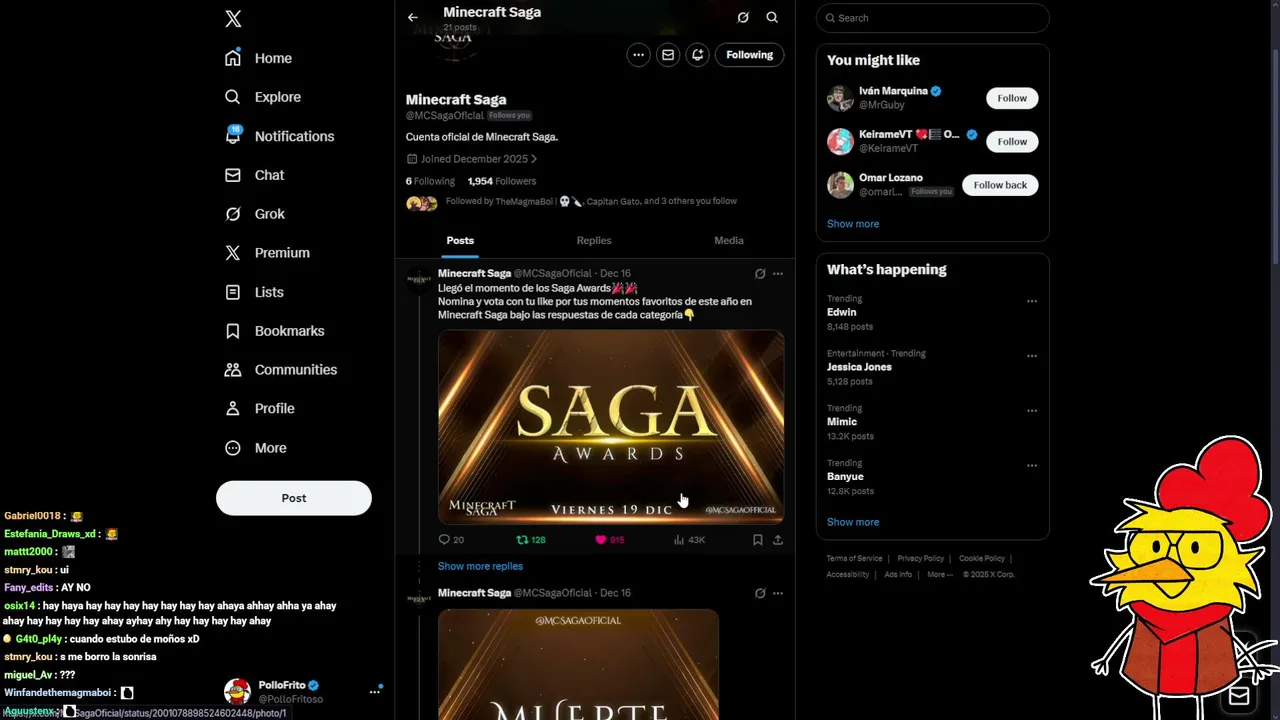Screen dimensions: 1280x720
Task: Select the Media tab
Action: tap(728, 240)
